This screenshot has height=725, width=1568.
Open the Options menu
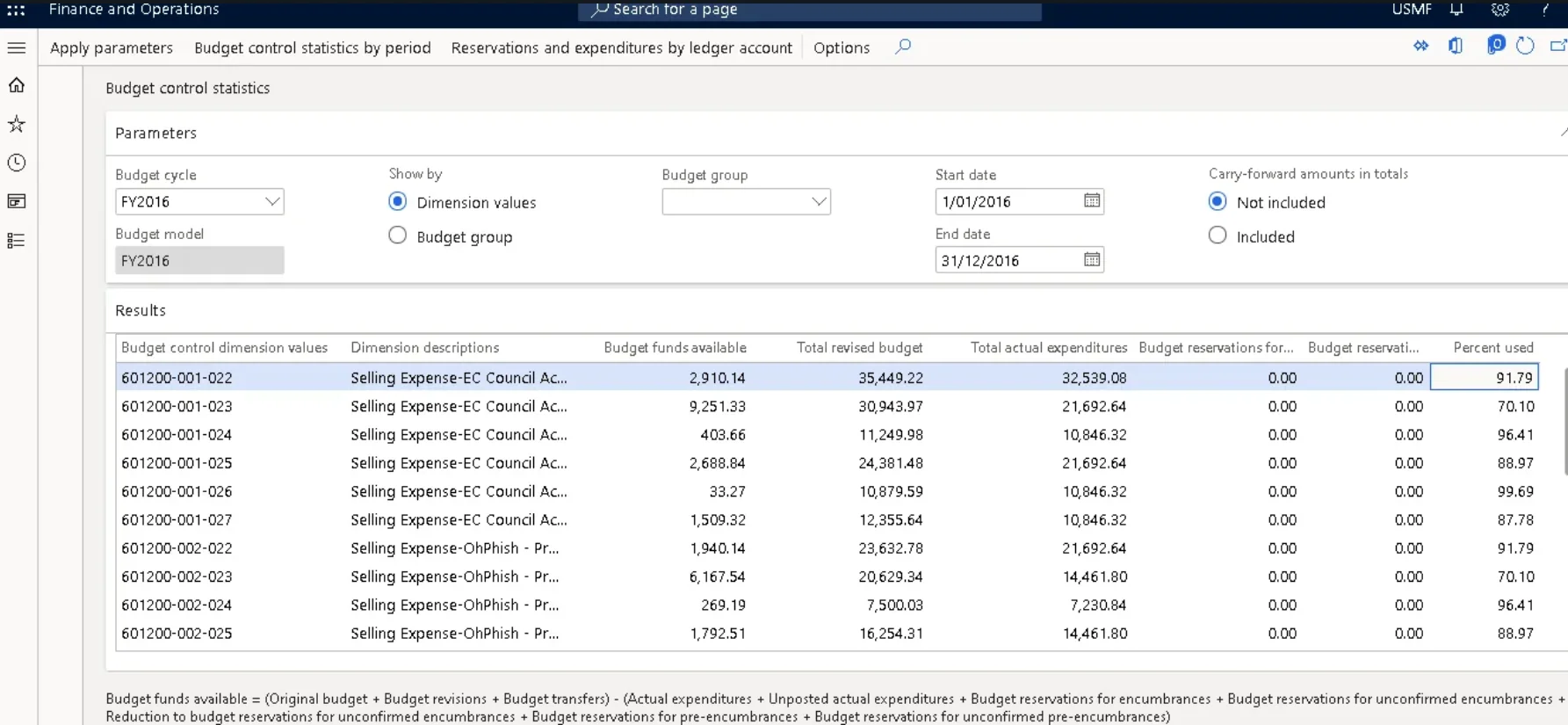click(x=842, y=47)
